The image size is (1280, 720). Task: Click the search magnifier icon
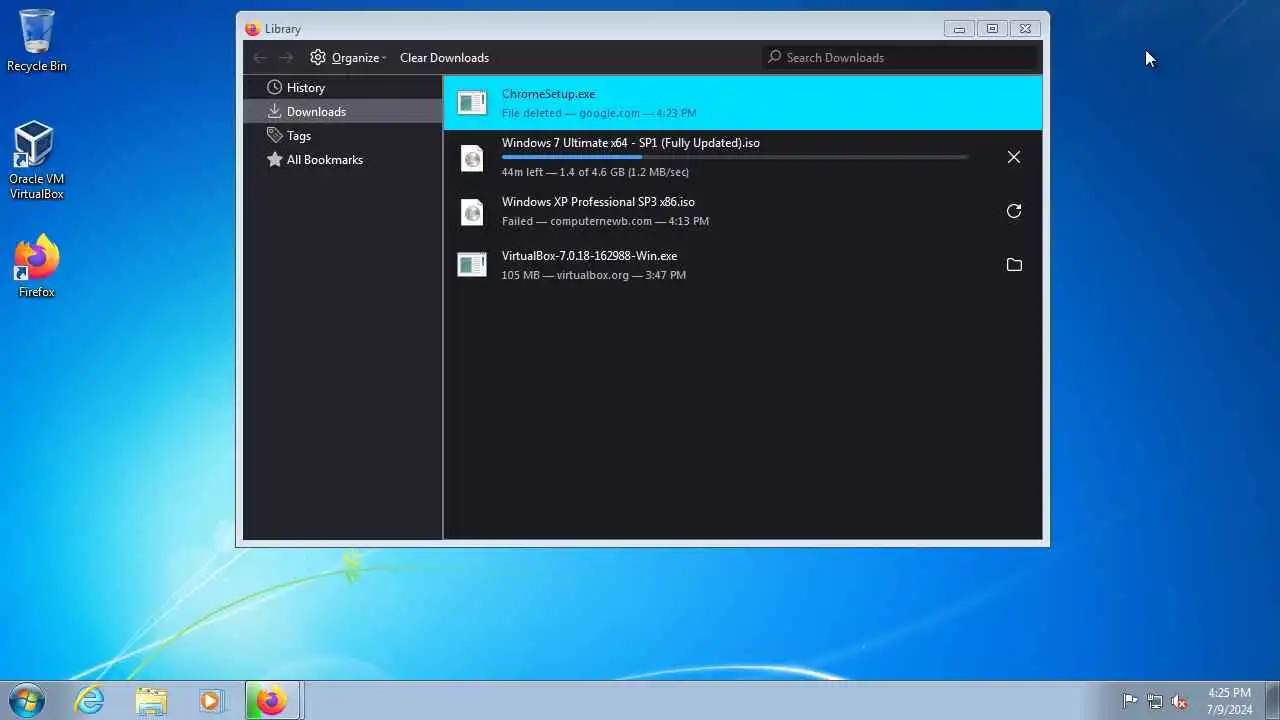tap(774, 57)
